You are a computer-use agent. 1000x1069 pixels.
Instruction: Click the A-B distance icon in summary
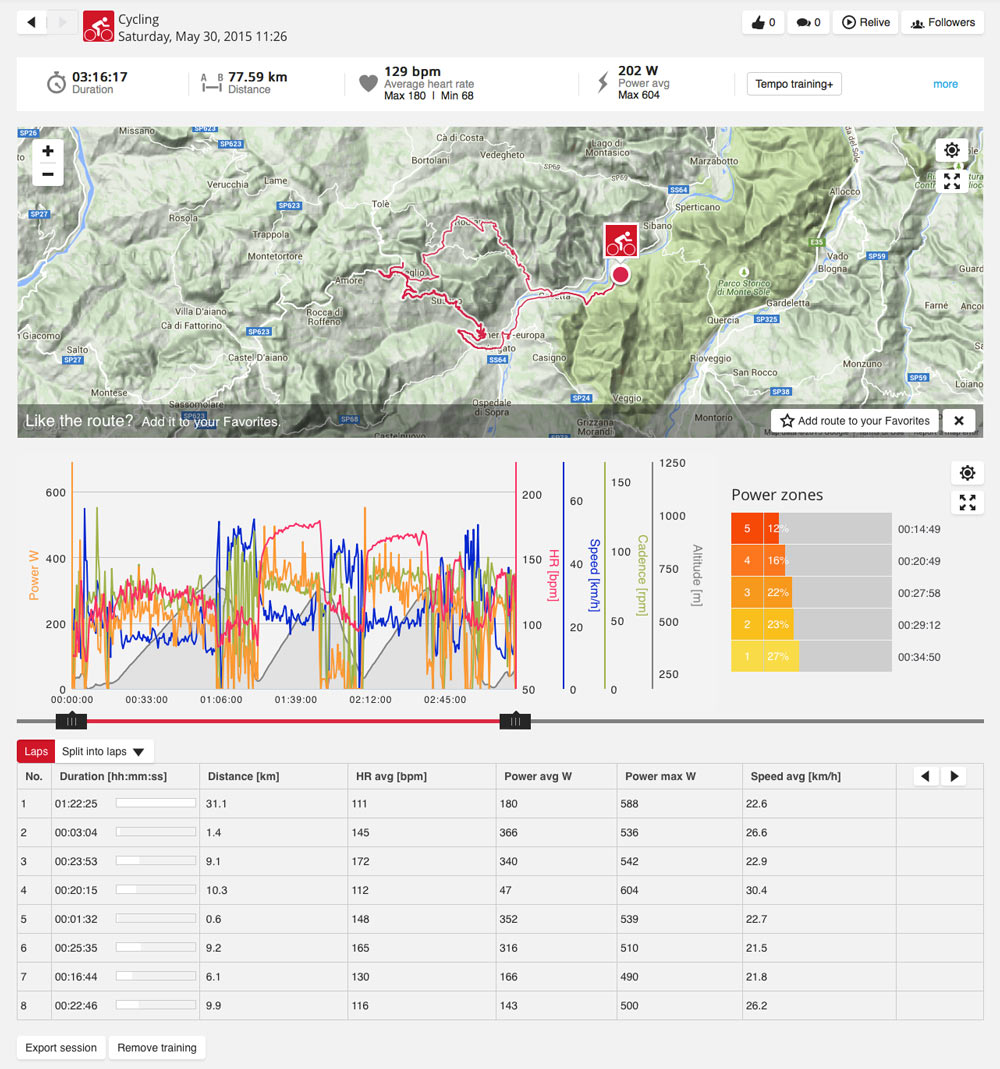pos(212,83)
